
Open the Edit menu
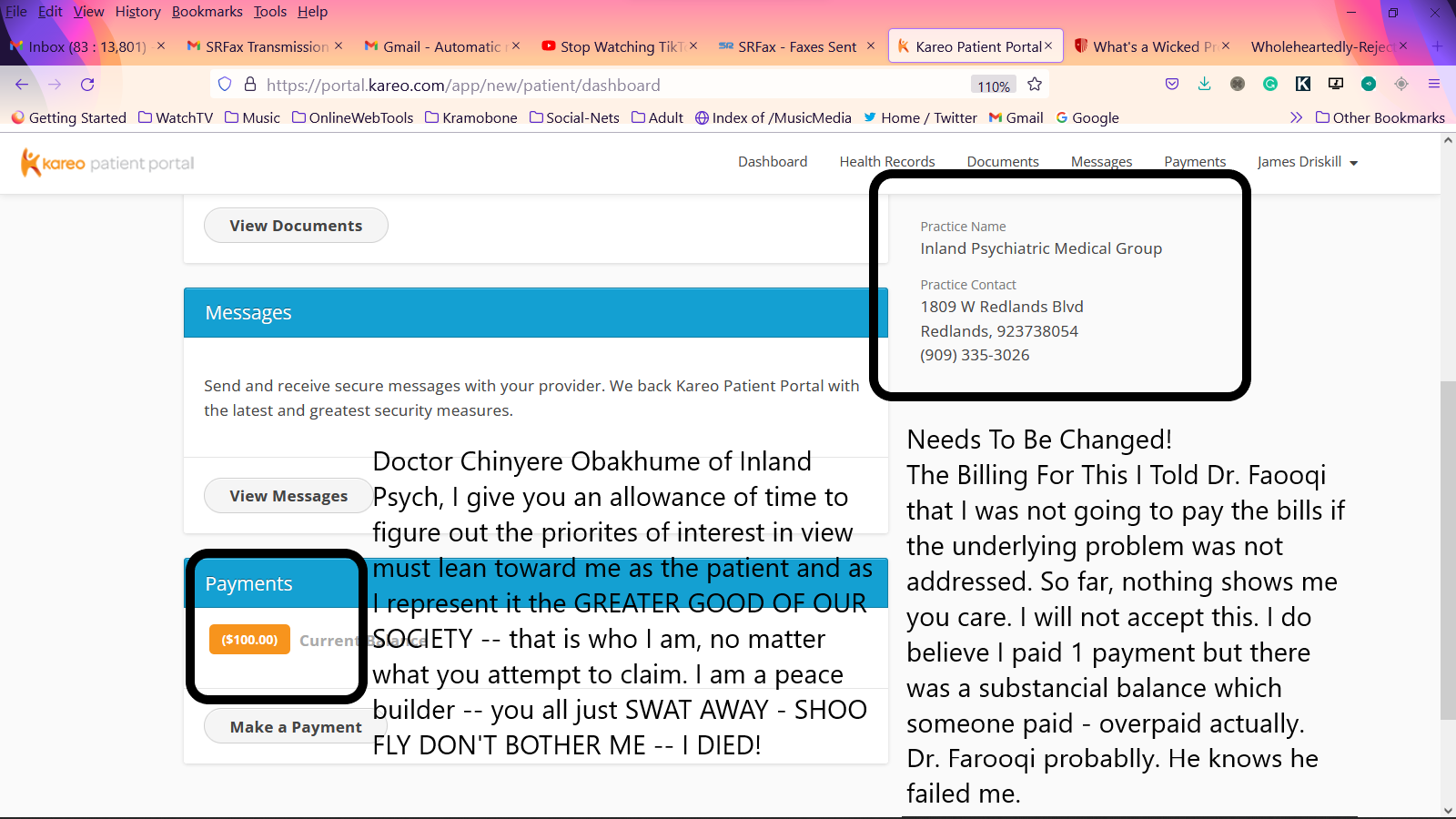(50, 11)
